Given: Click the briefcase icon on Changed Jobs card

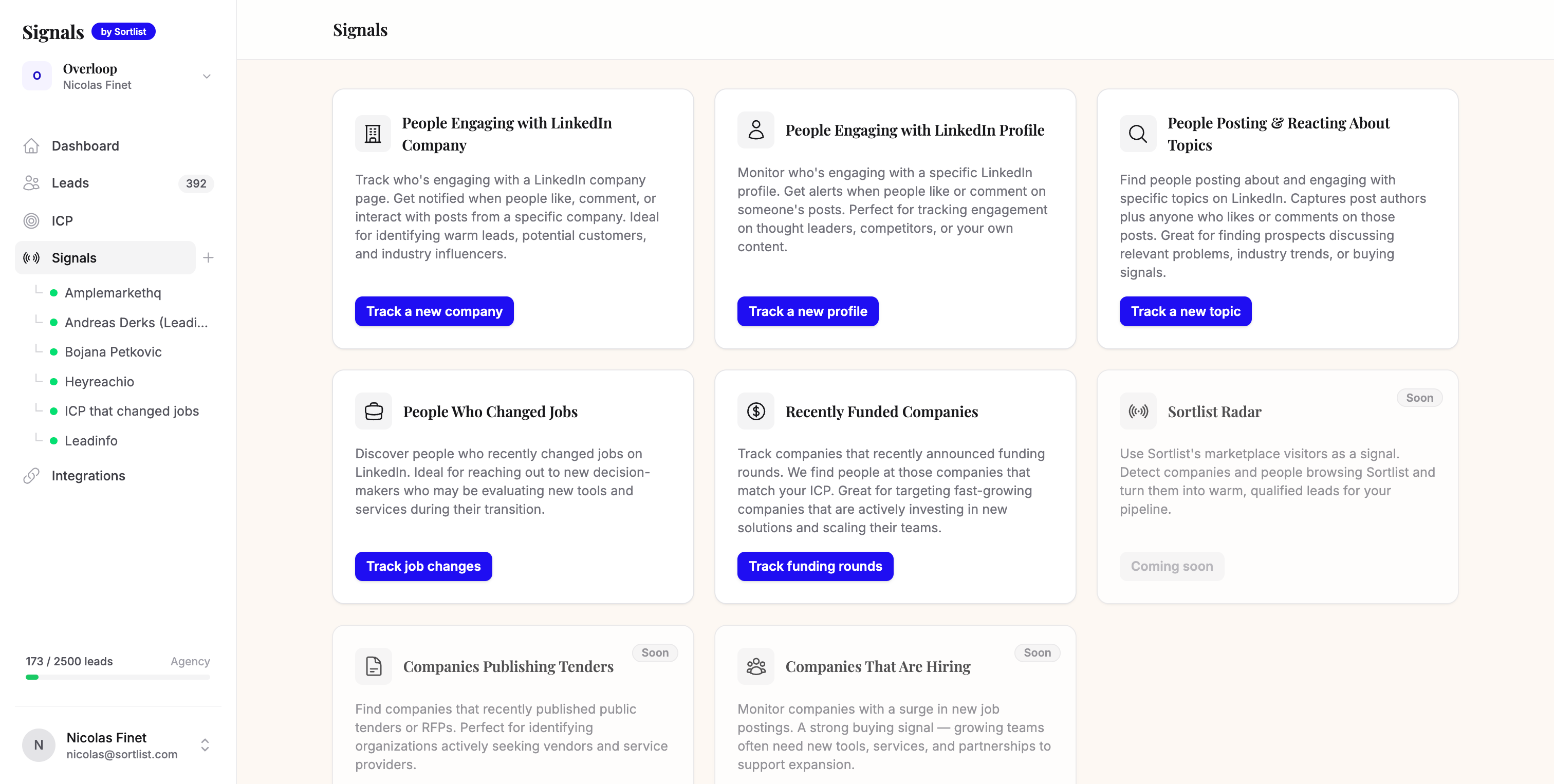Looking at the screenshot, I should click(x=374, y=412).
